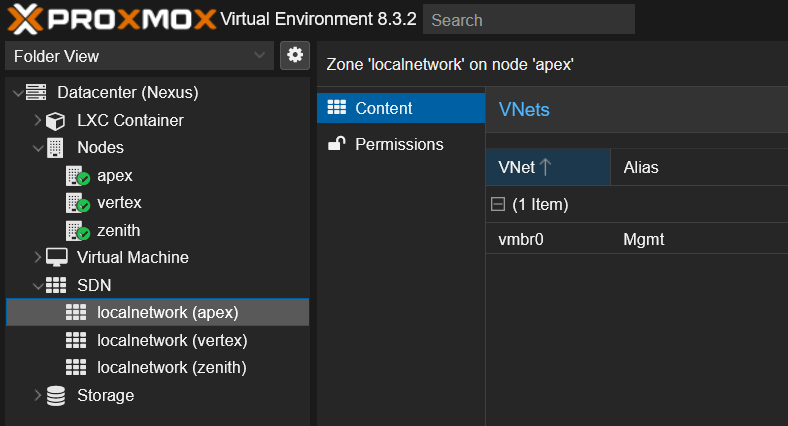Open the Folder View dropdown
788x426 pixels.
click(x=140, y=56)
